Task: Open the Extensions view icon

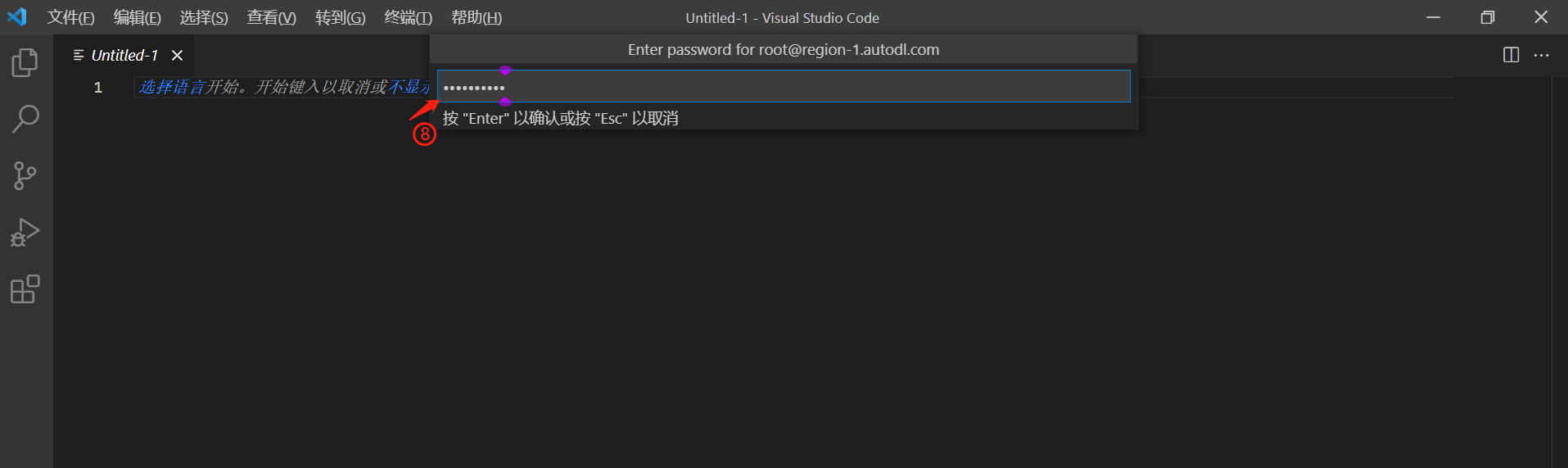Action: [x=25, y=289]
